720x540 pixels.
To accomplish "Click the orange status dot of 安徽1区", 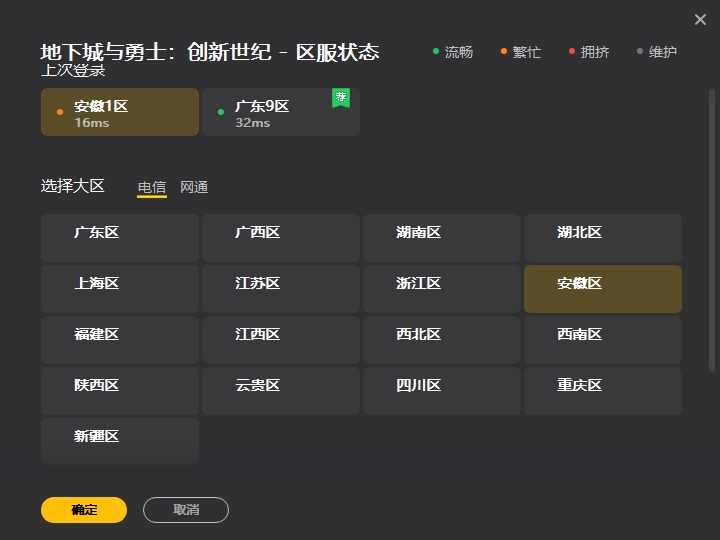I will click(x=60, y=112).
